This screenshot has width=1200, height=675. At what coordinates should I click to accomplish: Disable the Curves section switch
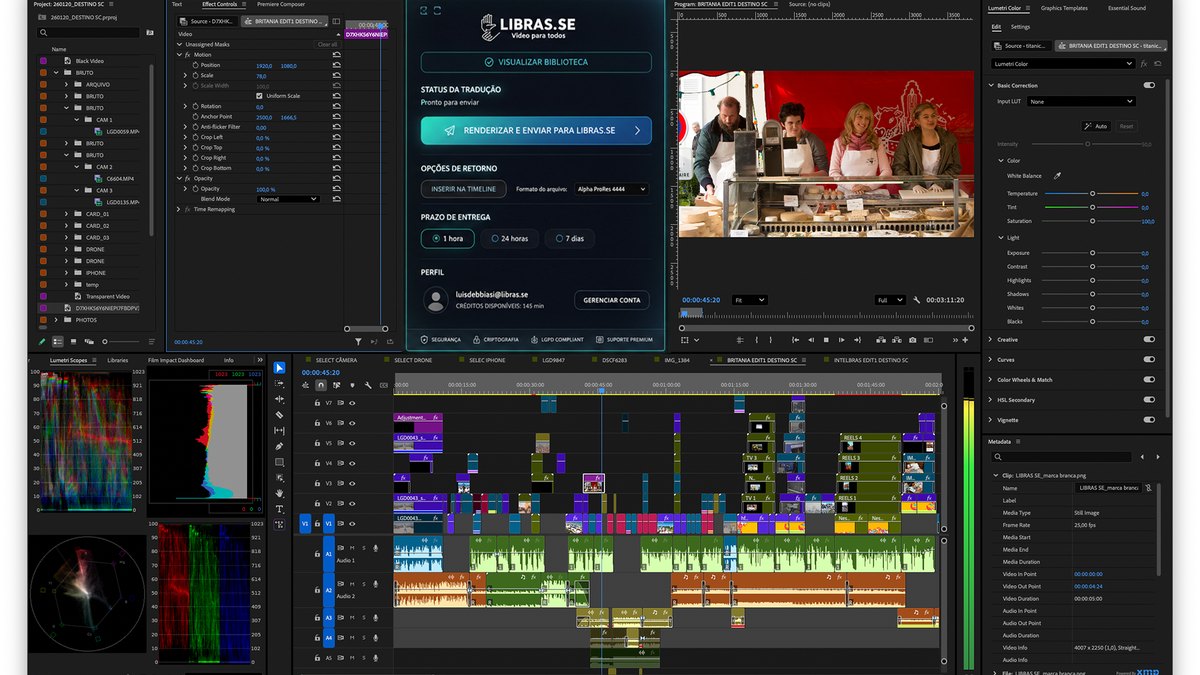1149,359
